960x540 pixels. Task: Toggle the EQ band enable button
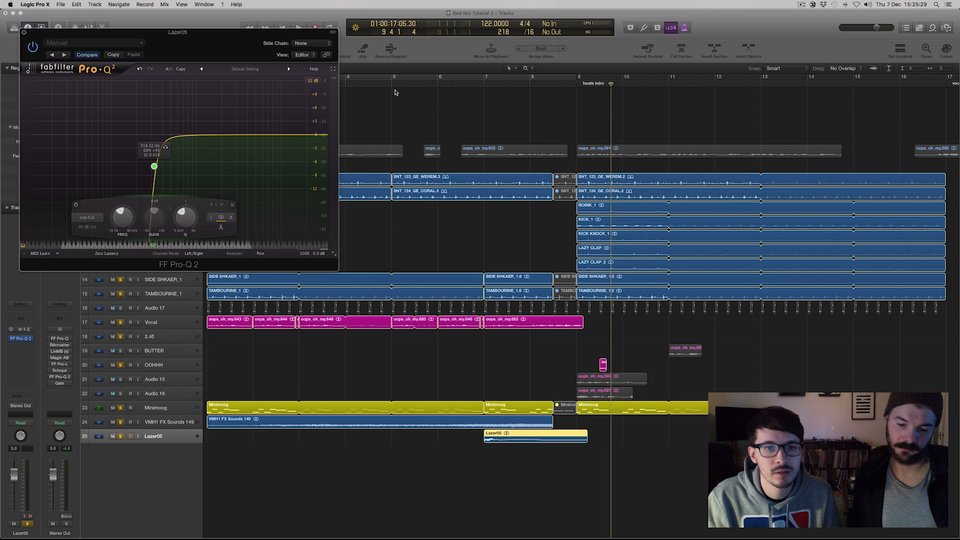pos(76,204)
